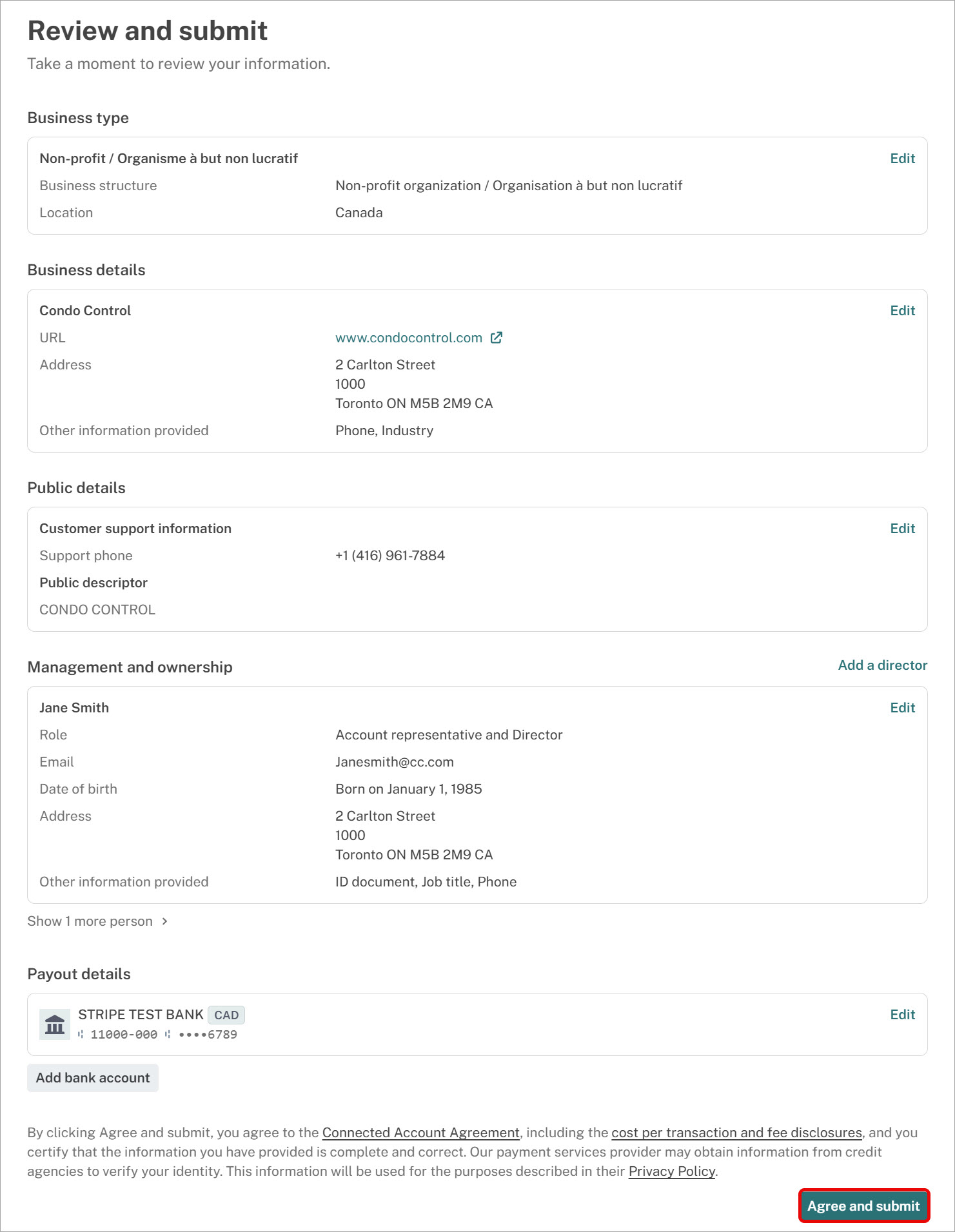Open the Privacy Policy link
The height and width of the screenshot is (1232, 955).
point(672,1171)
